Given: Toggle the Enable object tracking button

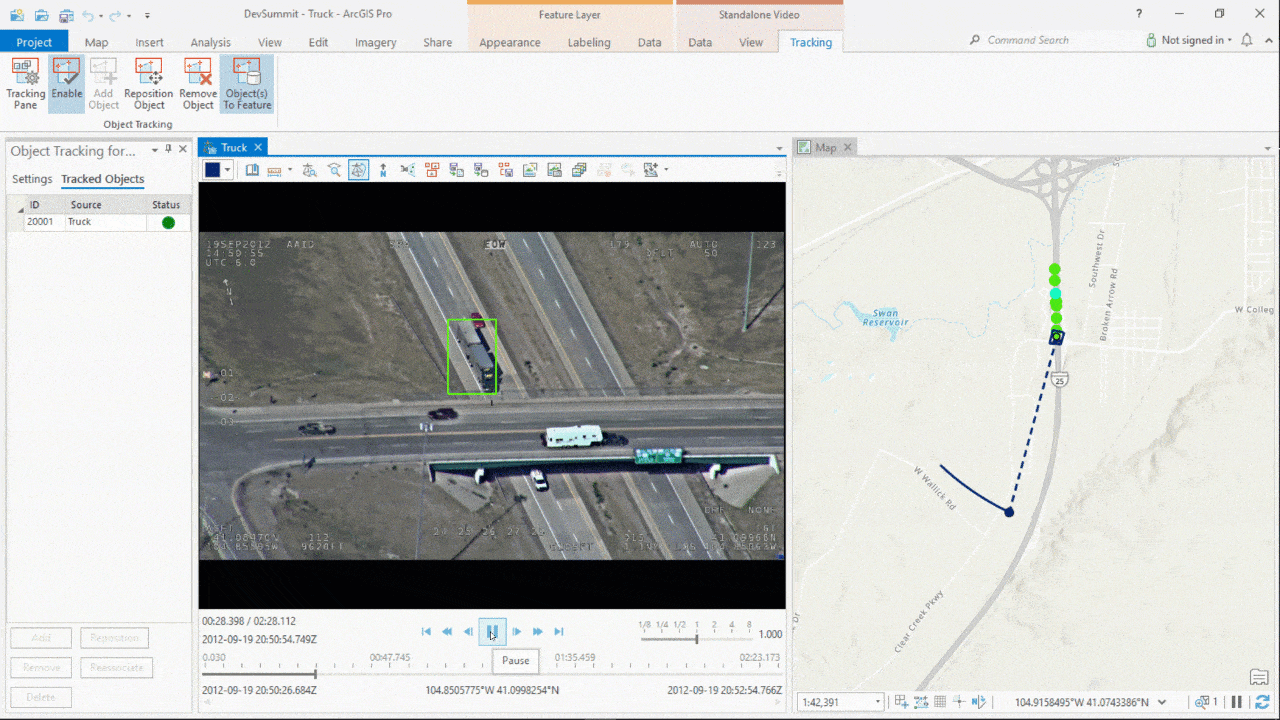Looking at the screenshot, I should pos(67,84).
